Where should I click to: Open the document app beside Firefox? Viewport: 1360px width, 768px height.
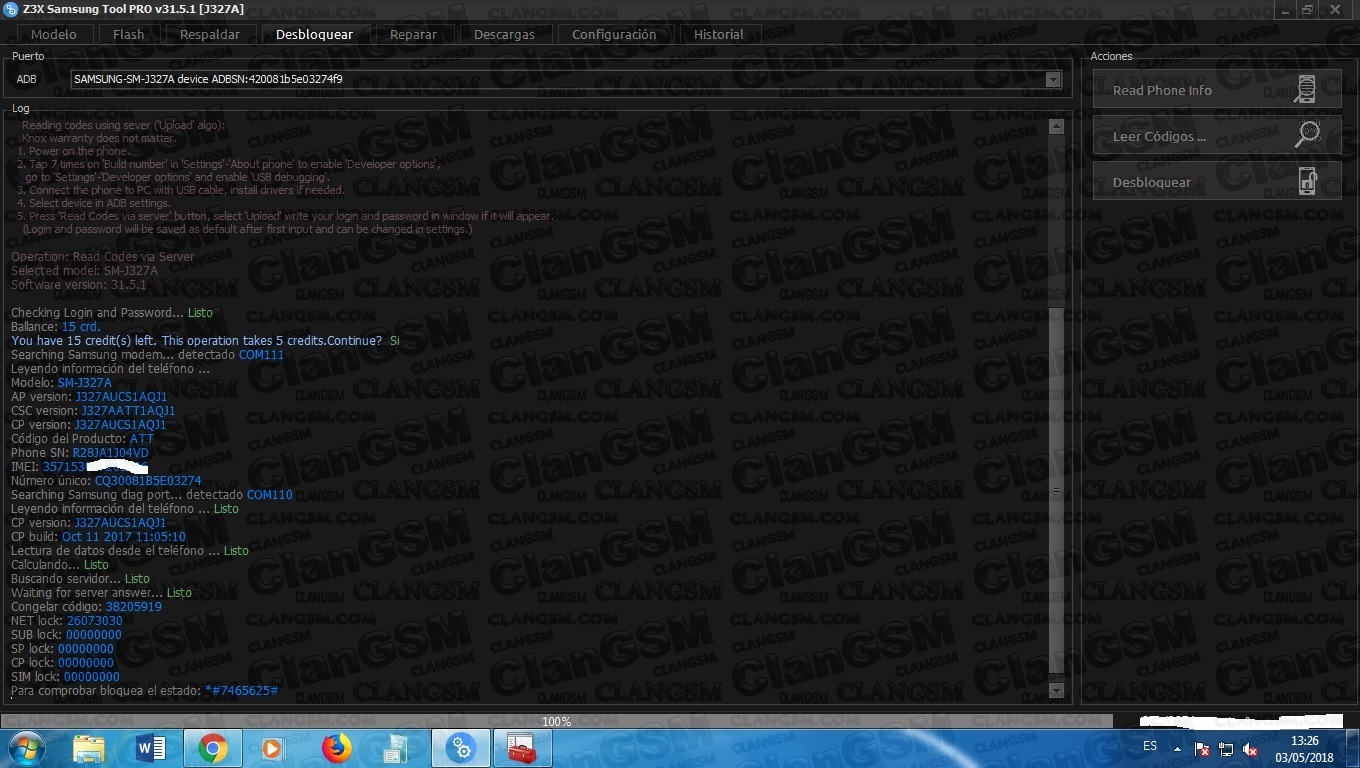pyautogui.click(x=398, y=748)
